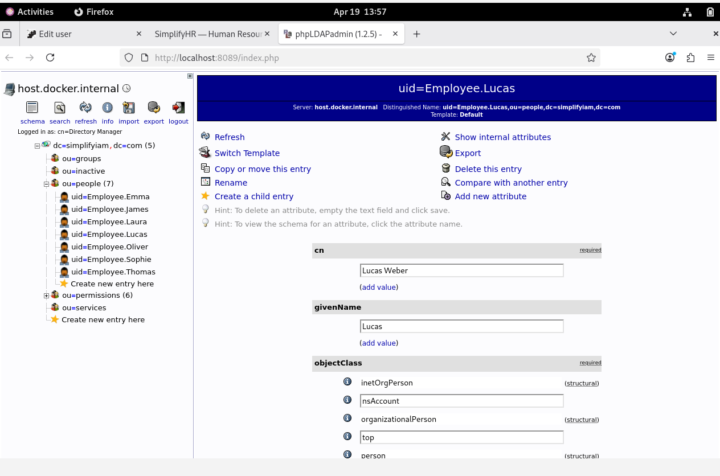Click the Show internal attributes icon

click(x=445, y=136)
